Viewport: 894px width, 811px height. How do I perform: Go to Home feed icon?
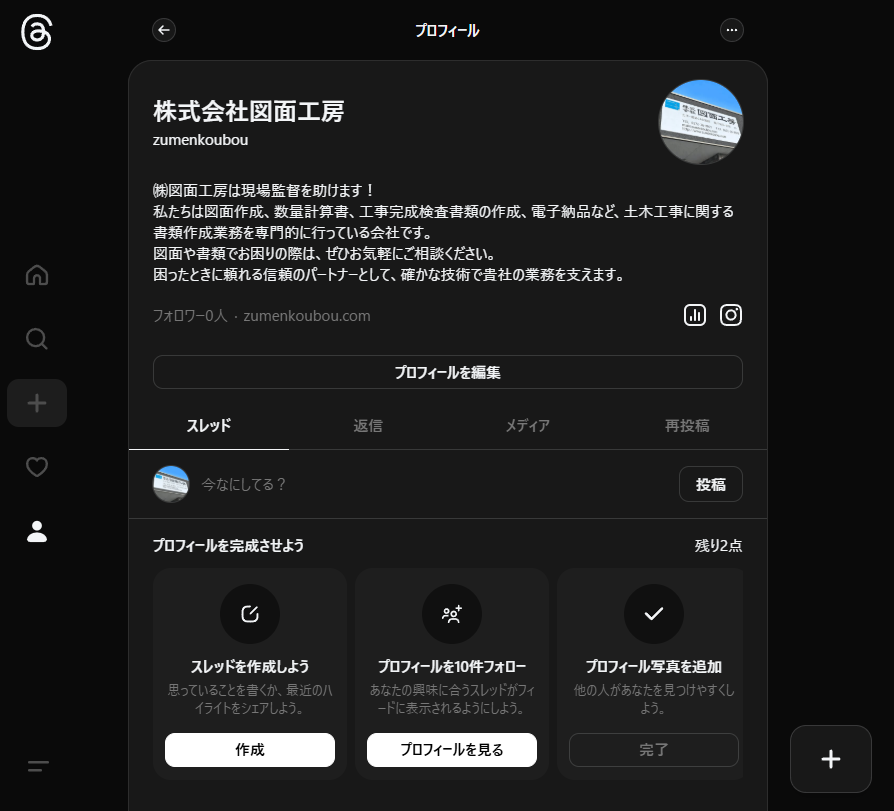37,275
